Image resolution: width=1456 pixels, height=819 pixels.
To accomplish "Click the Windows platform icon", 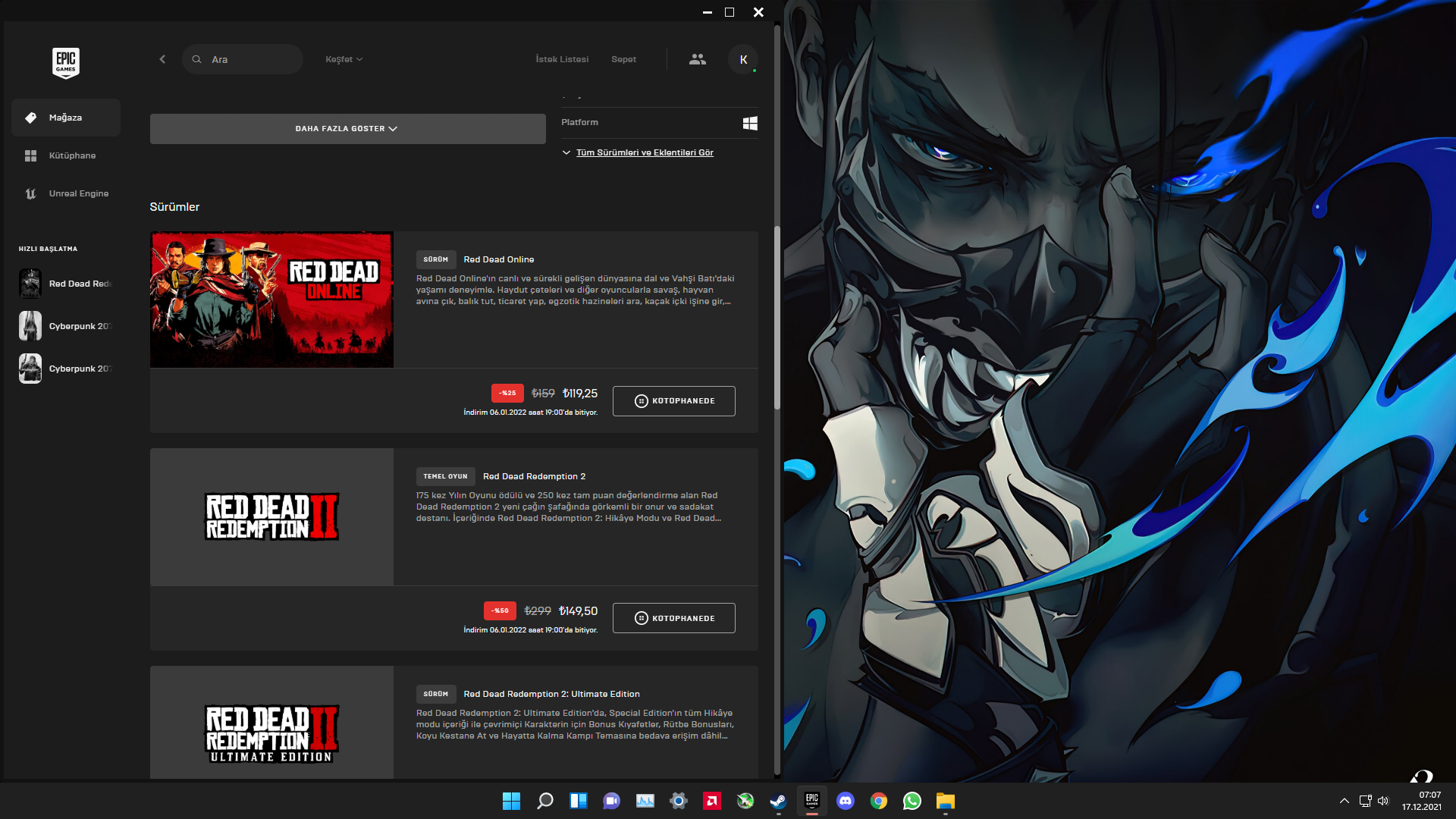I will [750, 123].
